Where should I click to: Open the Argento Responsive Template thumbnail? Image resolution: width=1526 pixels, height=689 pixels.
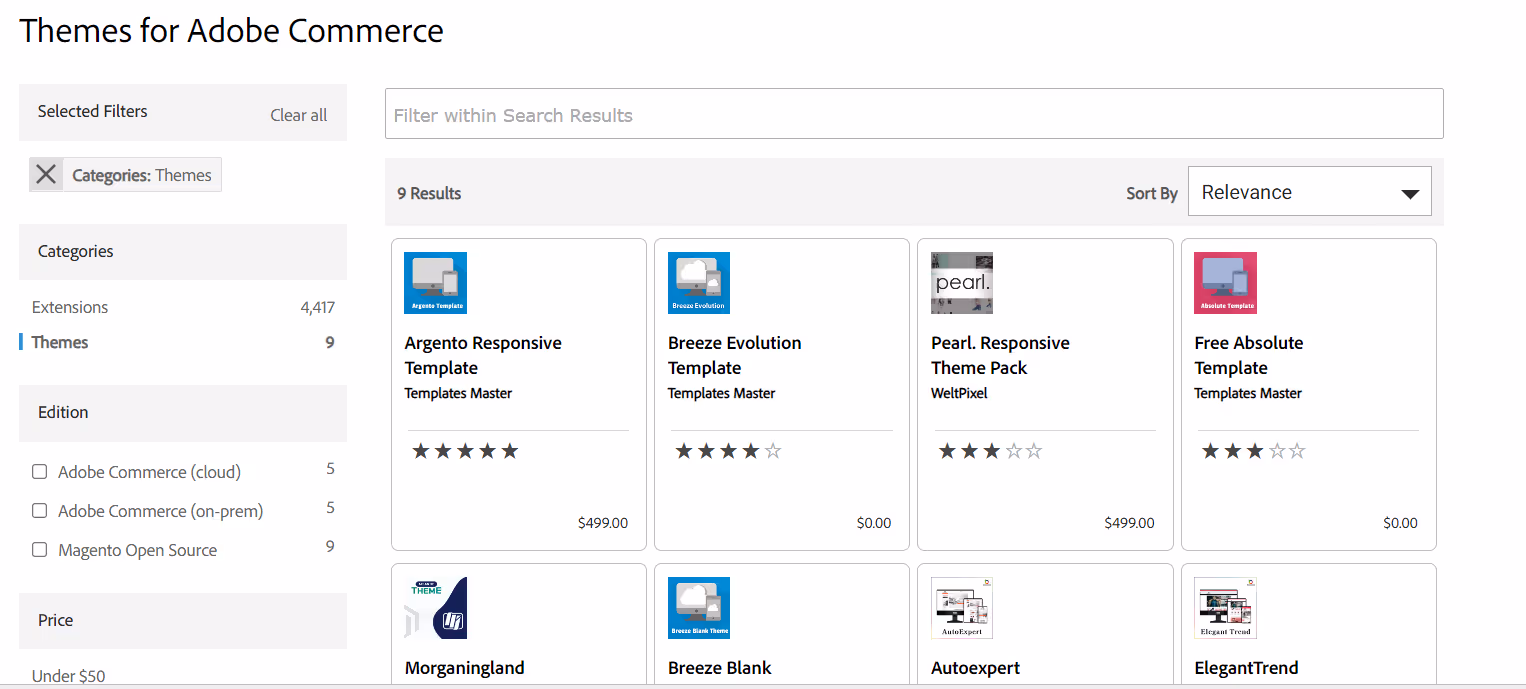coord(435,282)
